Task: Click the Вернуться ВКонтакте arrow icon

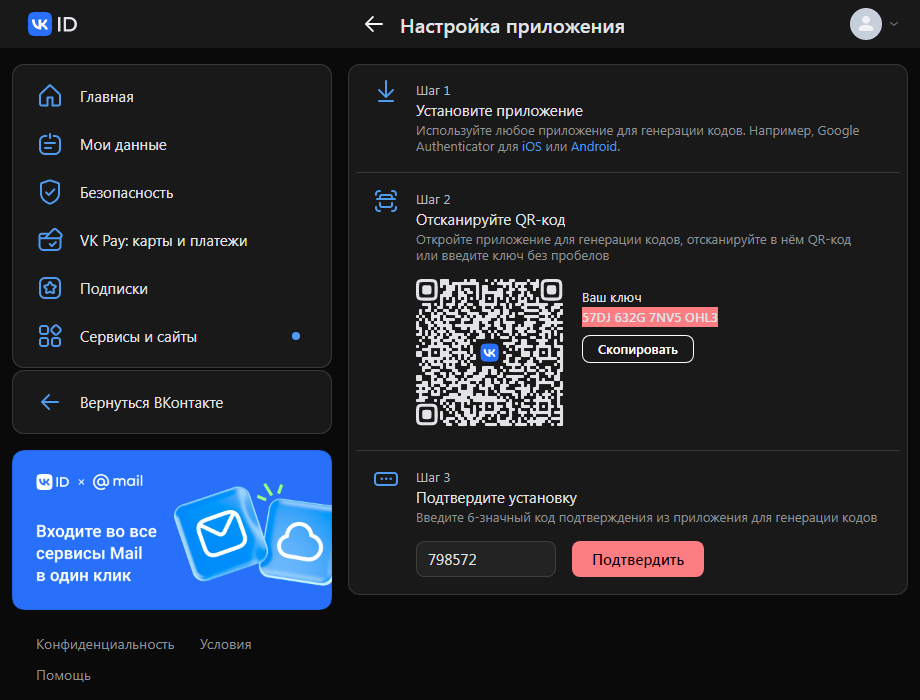Action: (x=50, y=402)
